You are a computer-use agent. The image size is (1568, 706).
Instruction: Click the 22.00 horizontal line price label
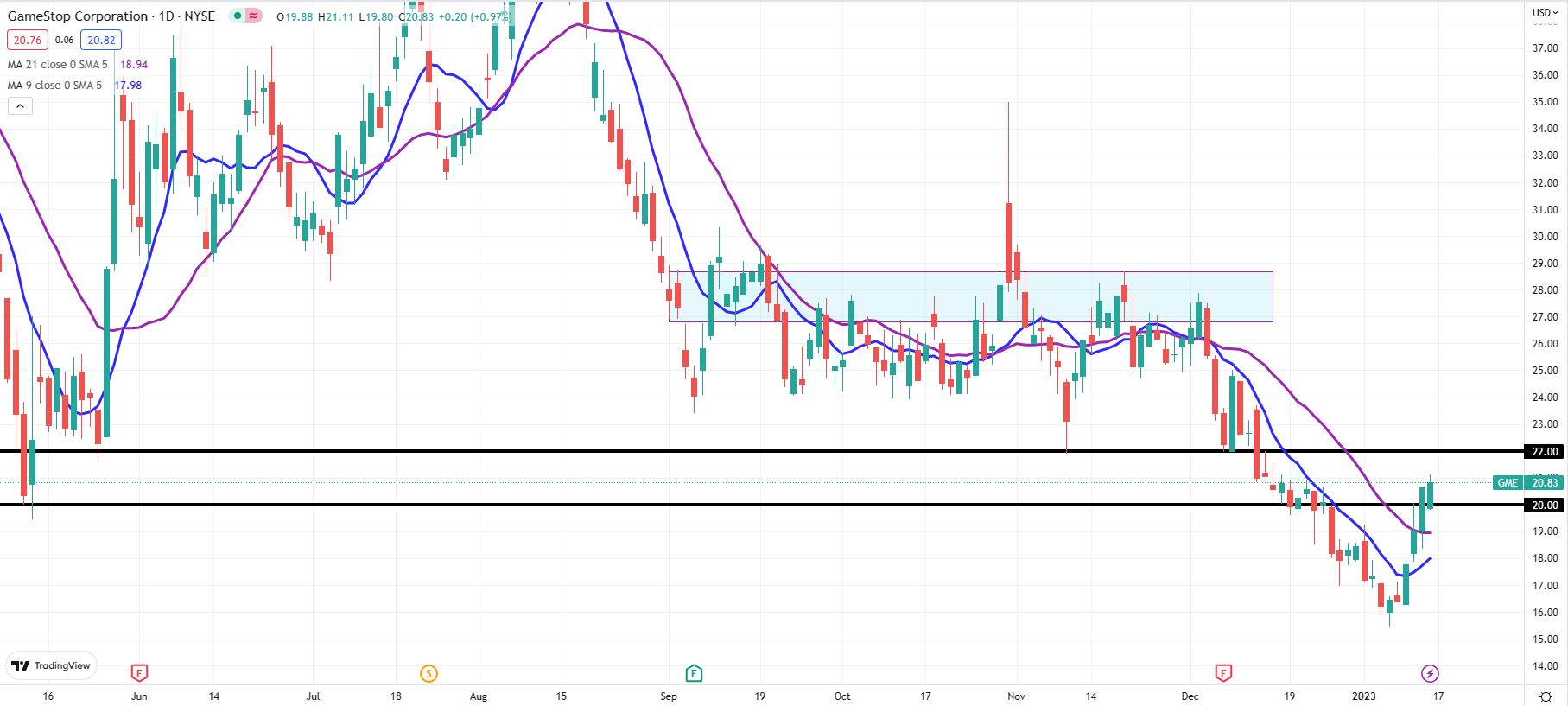[1544, 451]
